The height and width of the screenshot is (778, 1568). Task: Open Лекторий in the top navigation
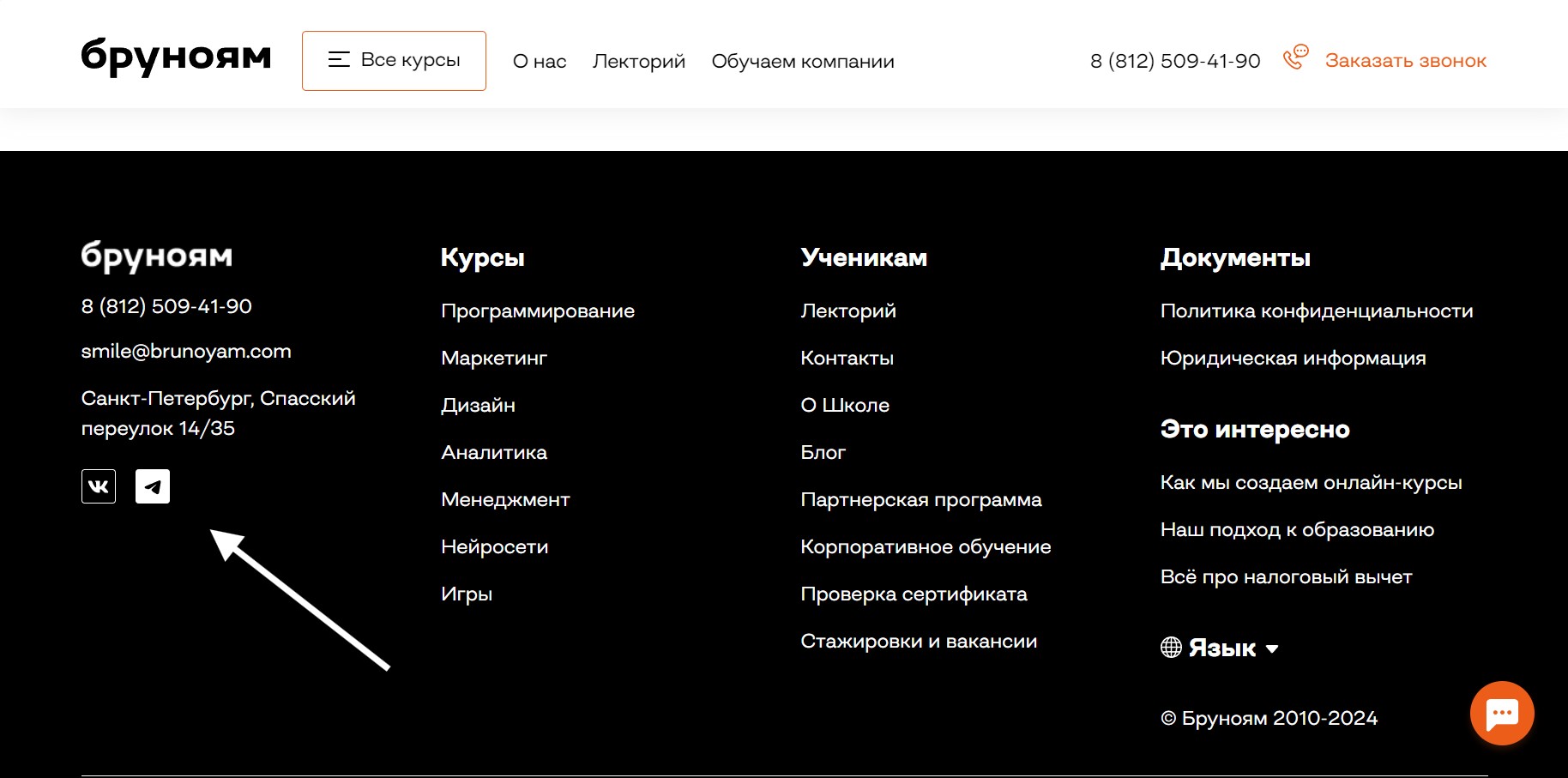639,61
